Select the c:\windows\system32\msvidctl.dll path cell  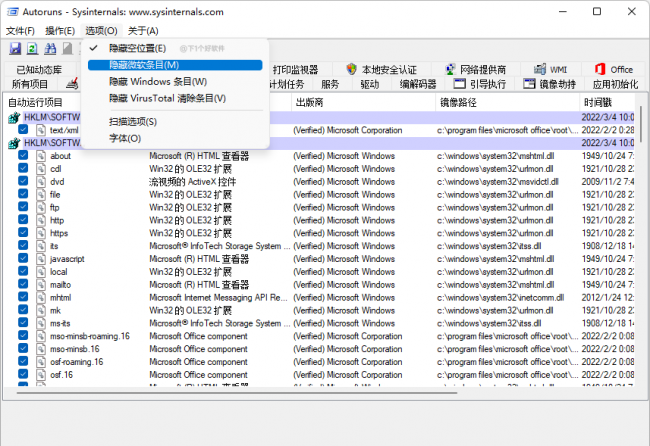click(x=497, y=182)
